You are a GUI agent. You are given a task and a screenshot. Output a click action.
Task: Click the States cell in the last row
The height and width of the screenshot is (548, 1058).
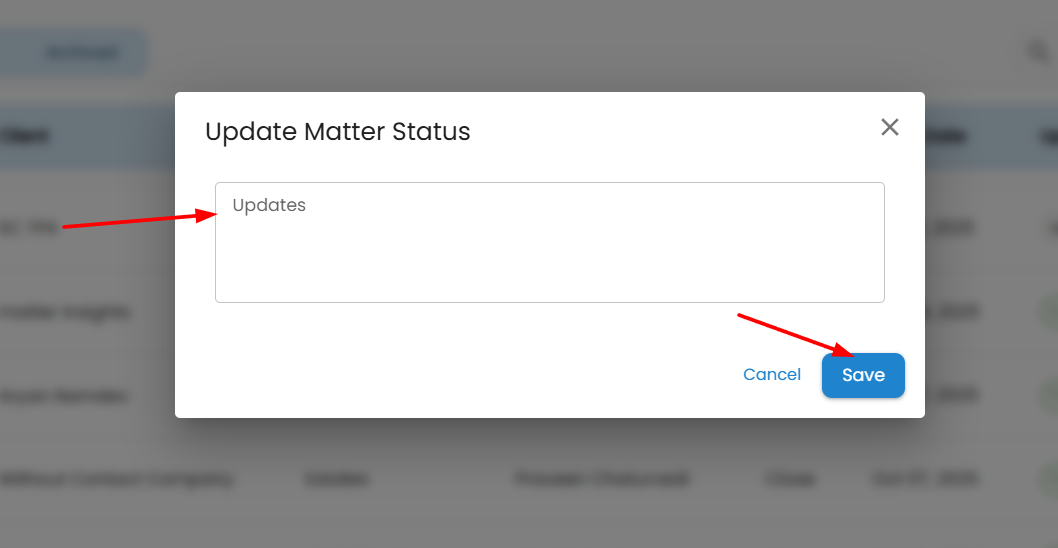(336, 479)
